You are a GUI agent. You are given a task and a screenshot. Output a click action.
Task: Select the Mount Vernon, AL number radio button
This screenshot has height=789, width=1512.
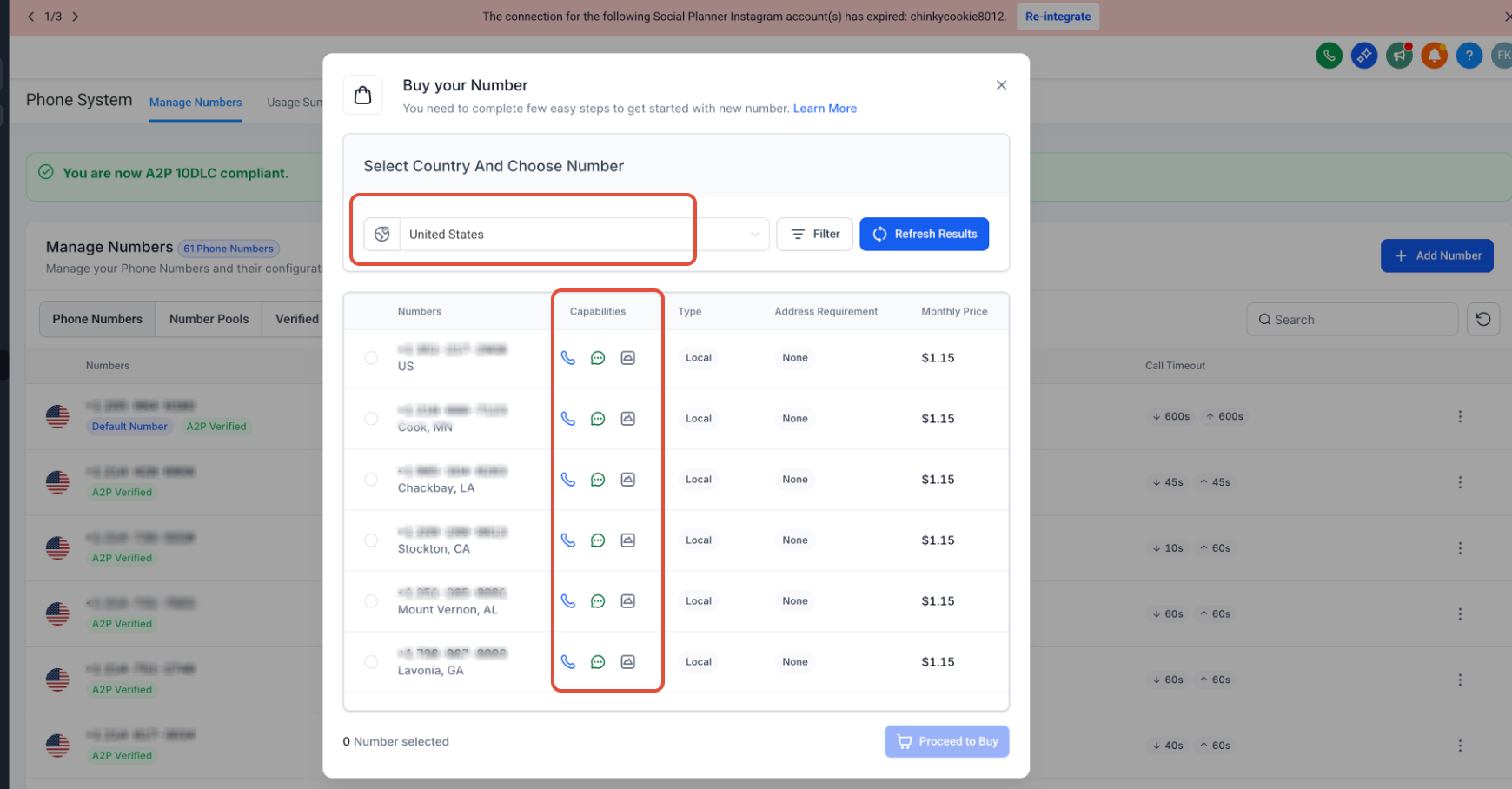(371, 600)
